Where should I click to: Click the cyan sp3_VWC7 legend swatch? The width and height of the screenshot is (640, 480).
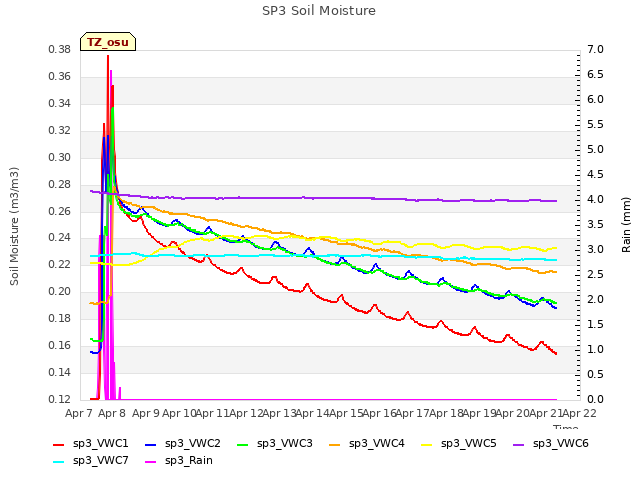(x=59, y=462)
